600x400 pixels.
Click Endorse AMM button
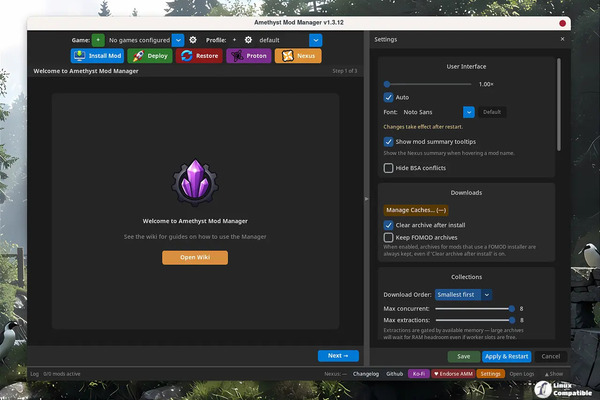(453, 374)
